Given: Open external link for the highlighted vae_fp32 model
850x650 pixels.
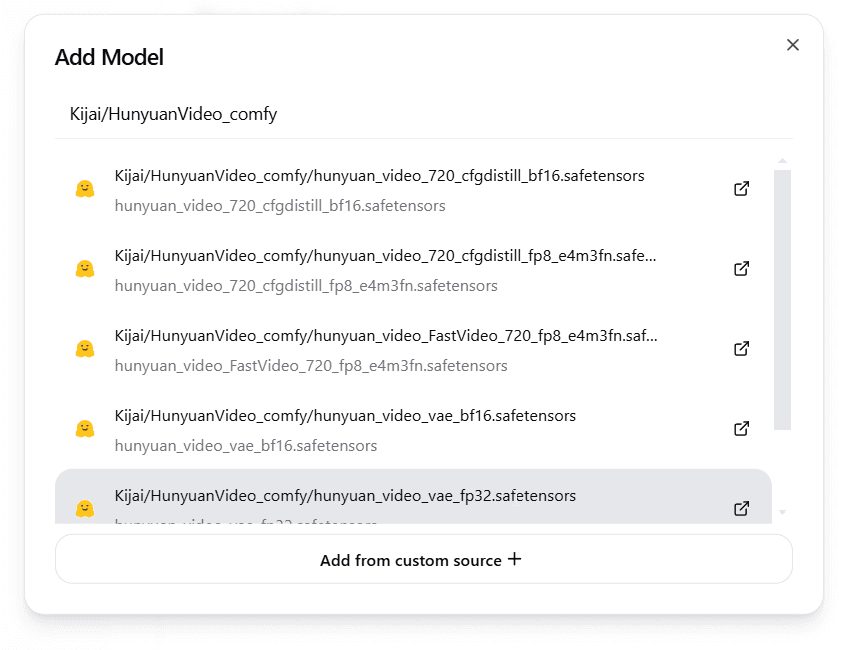Looking at the screenshot, I should (741, 508).
